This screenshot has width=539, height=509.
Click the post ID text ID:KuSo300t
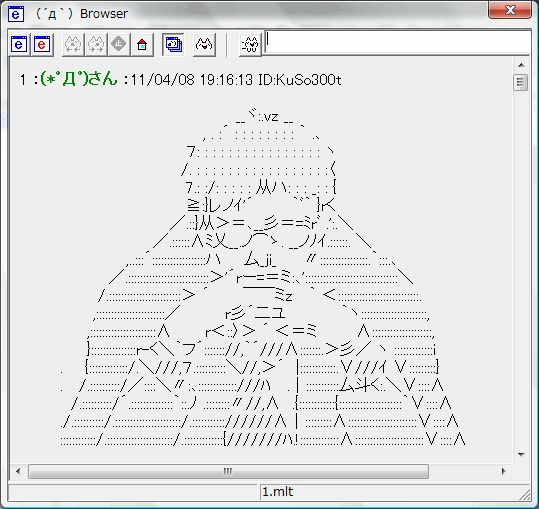coord(300,80)
